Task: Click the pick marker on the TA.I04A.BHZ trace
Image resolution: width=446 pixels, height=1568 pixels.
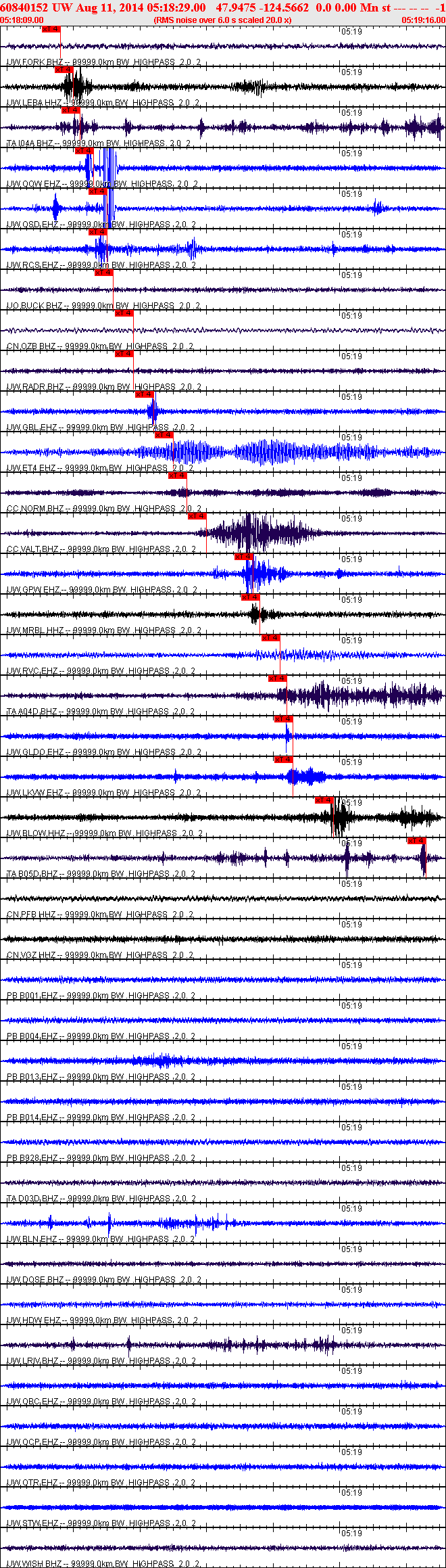Action: [x=71, y=110]
